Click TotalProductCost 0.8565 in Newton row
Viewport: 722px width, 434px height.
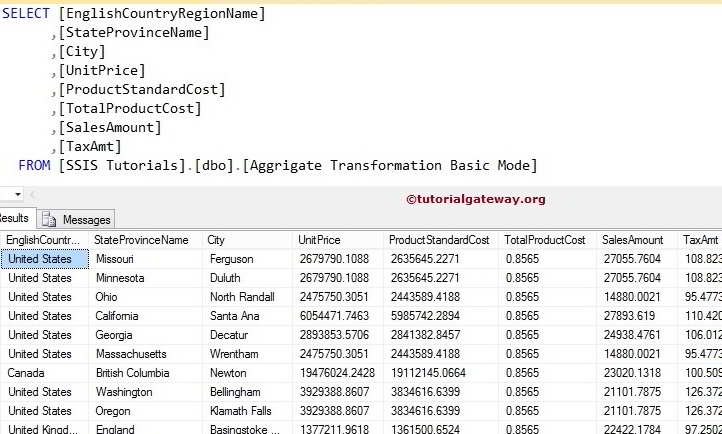(x=547, y=373)
